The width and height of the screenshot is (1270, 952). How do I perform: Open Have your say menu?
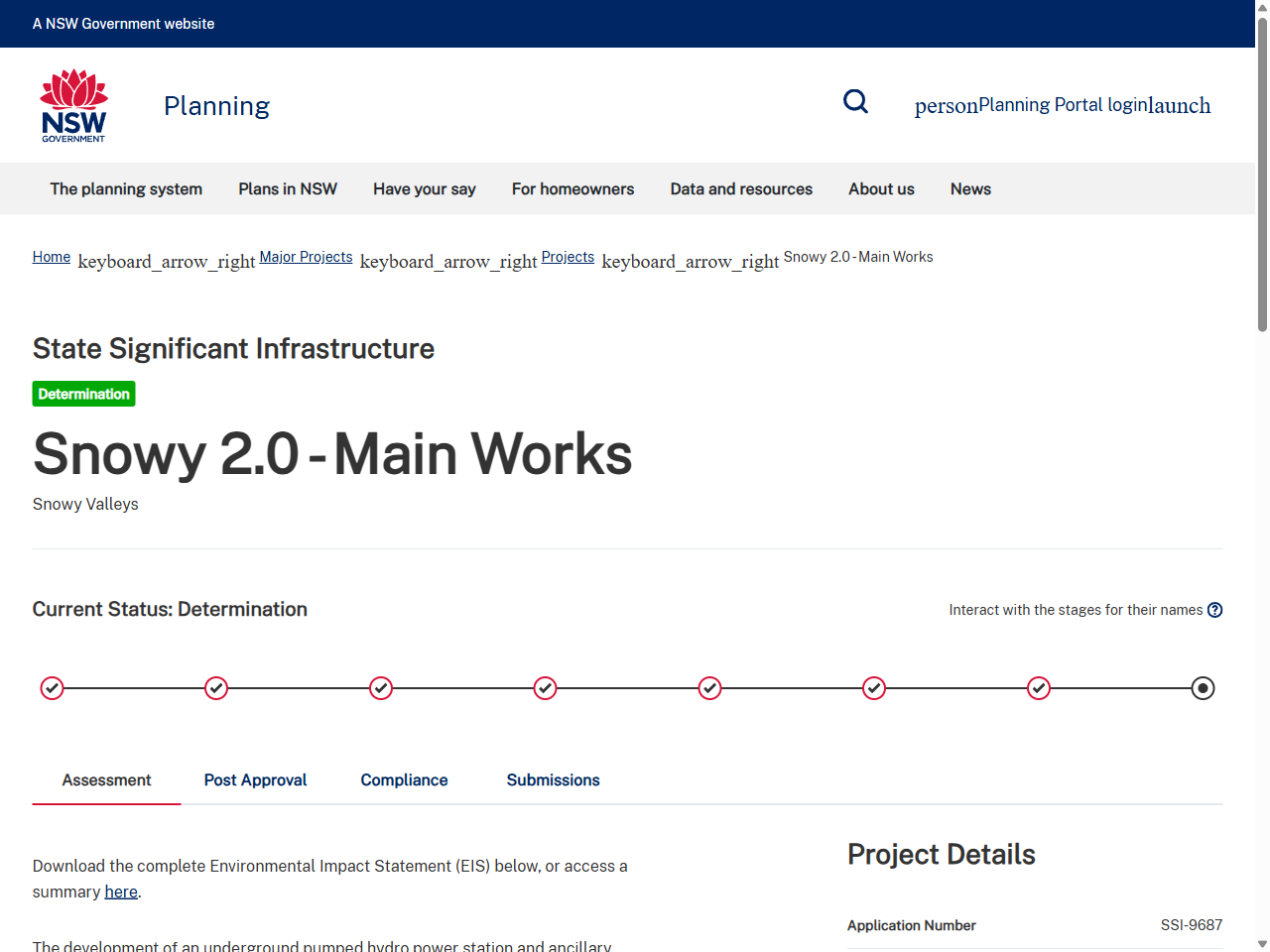tap(425, 188)
